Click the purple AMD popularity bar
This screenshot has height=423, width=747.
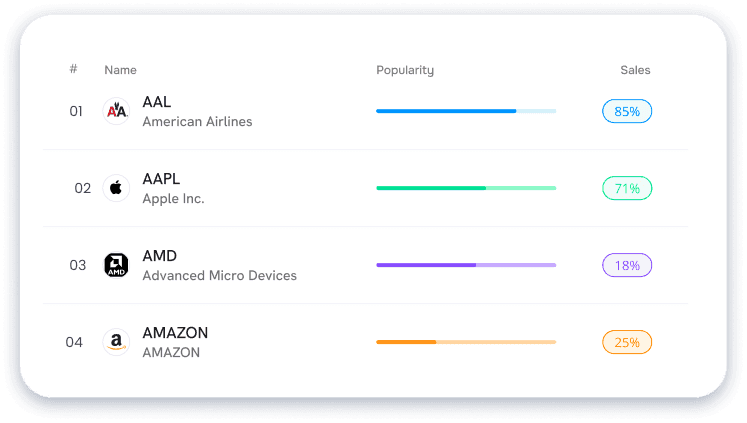pos(466,265)
